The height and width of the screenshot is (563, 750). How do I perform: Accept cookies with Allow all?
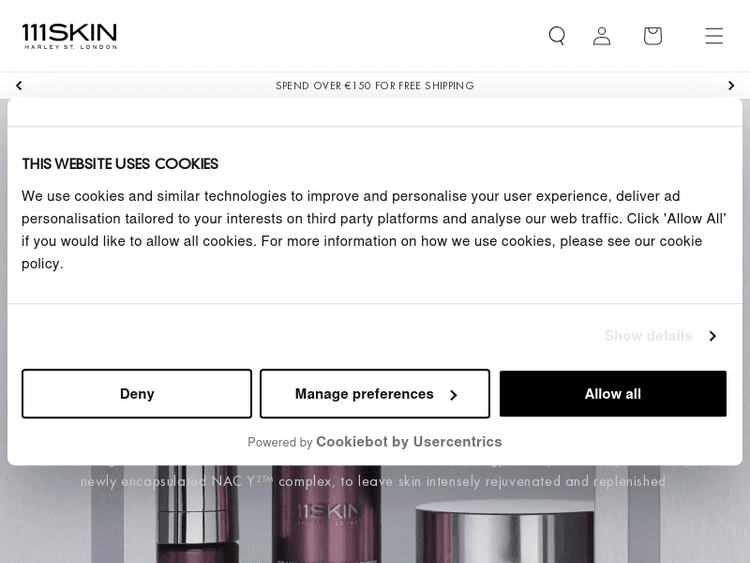[x=612, y=394]
